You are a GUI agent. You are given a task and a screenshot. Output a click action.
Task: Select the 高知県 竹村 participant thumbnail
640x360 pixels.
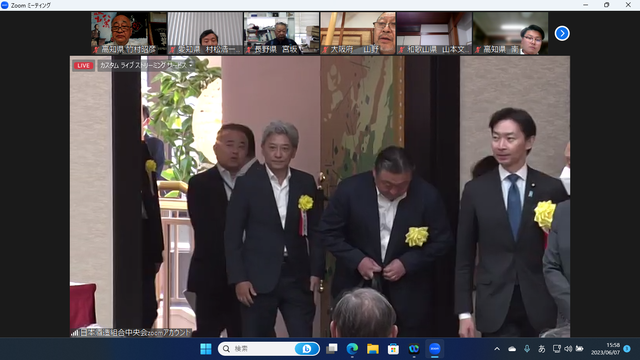tap(129, 33)
